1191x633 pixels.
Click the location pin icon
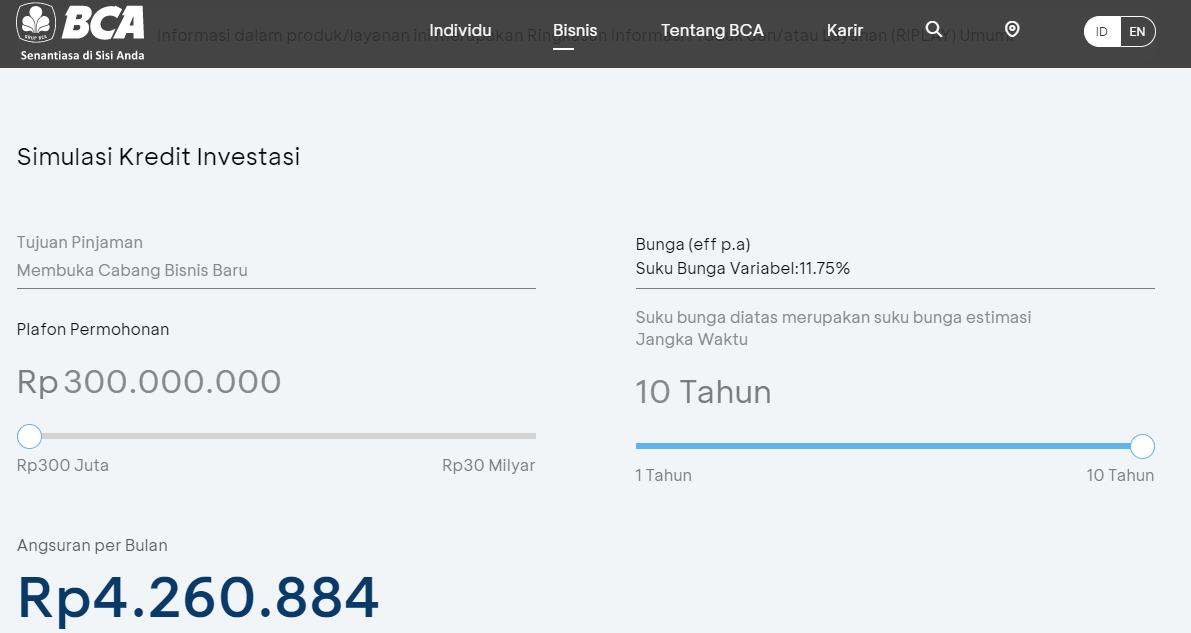tap(1012, 29)
